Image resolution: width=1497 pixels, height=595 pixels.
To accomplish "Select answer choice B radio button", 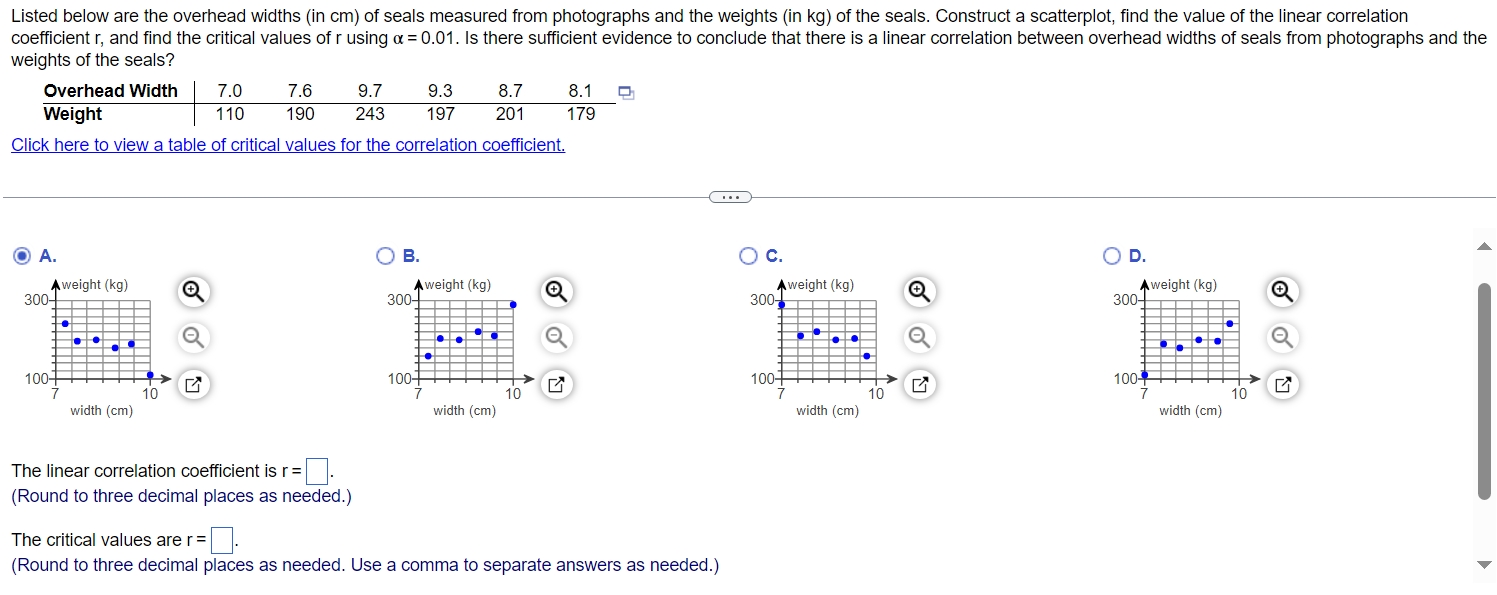I will click(385, 256).
